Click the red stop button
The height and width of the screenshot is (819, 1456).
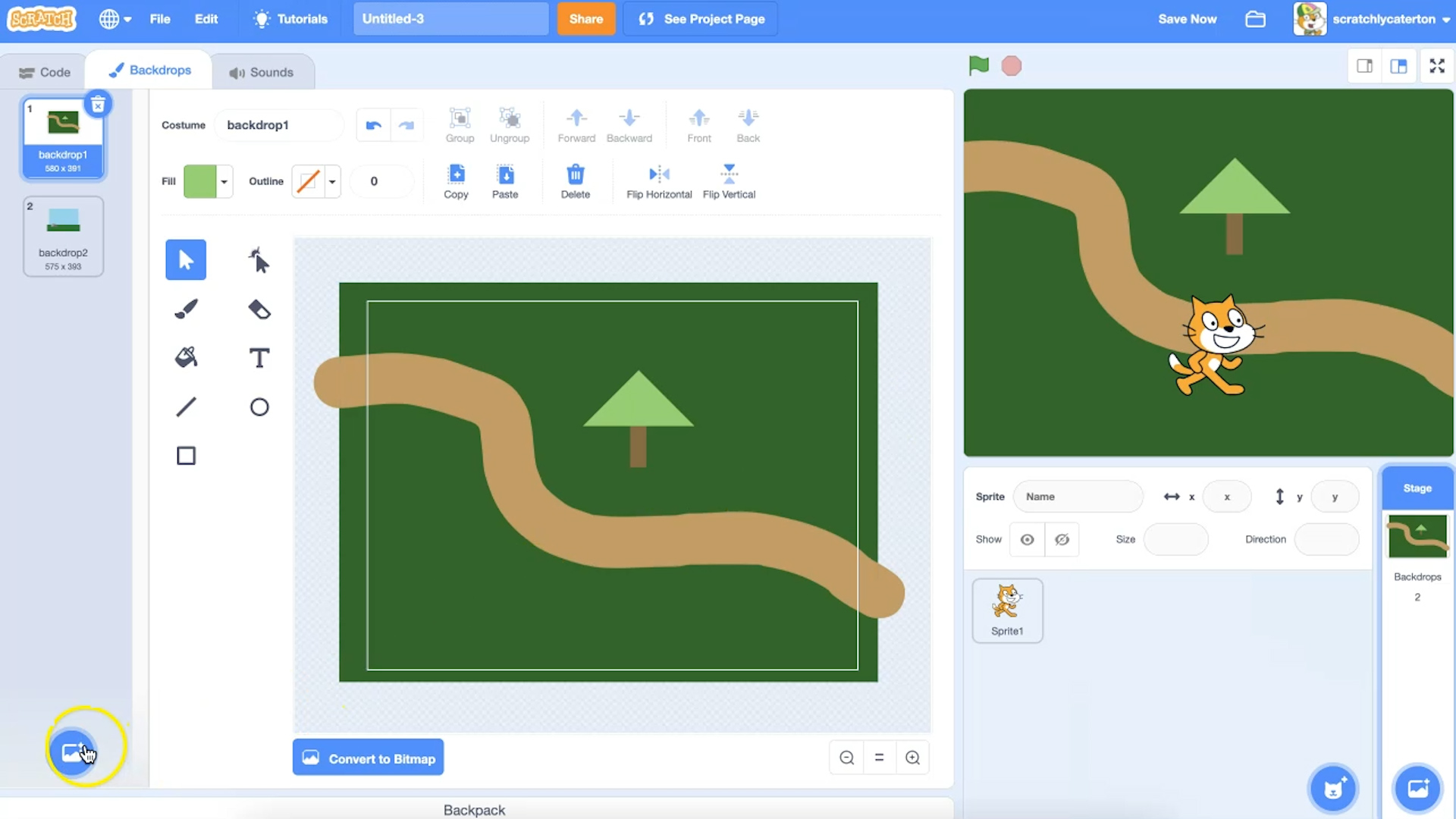(x=1012, y=66)
